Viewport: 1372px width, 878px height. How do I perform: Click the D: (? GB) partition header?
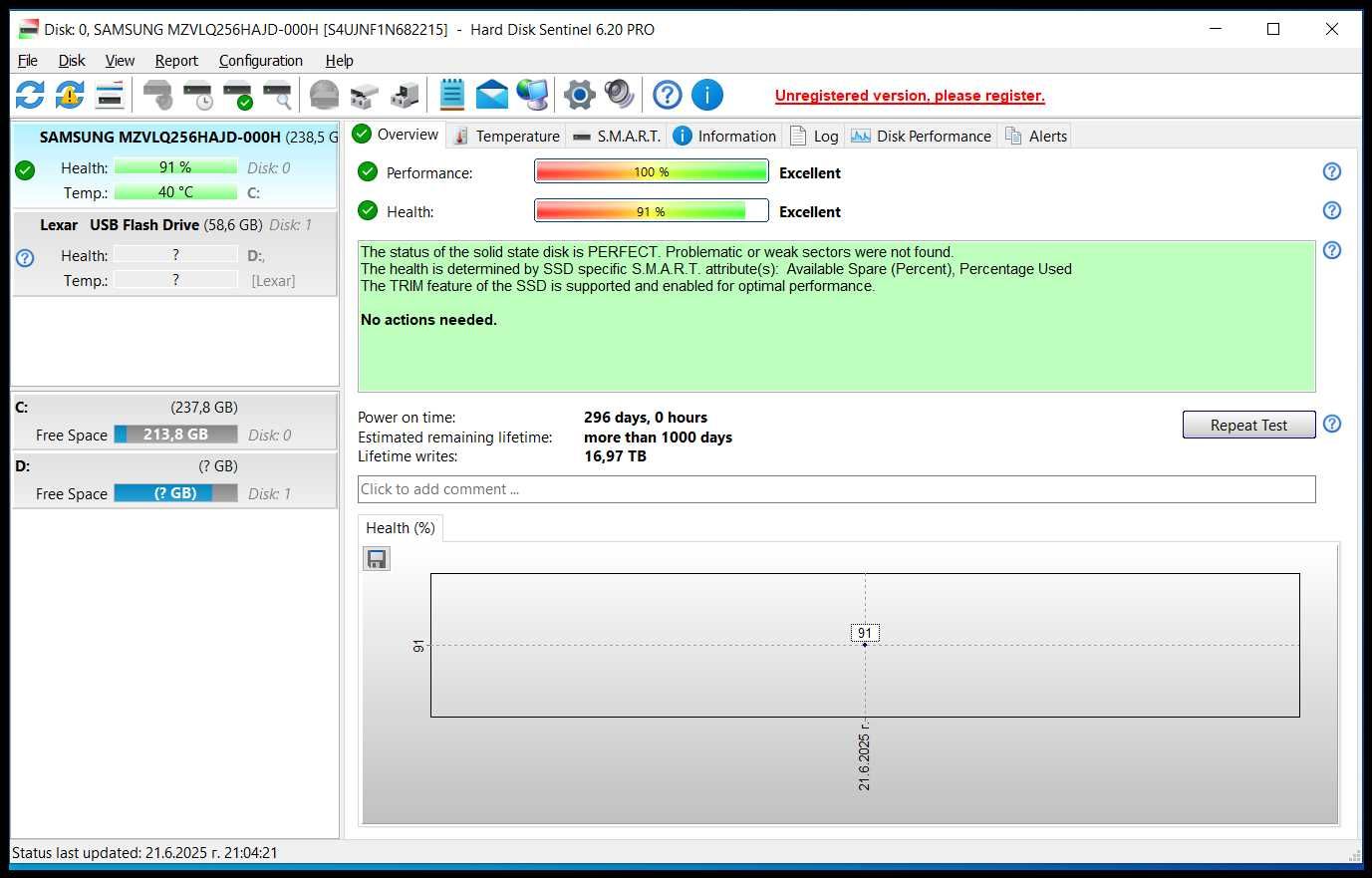(x=175, y=465)
